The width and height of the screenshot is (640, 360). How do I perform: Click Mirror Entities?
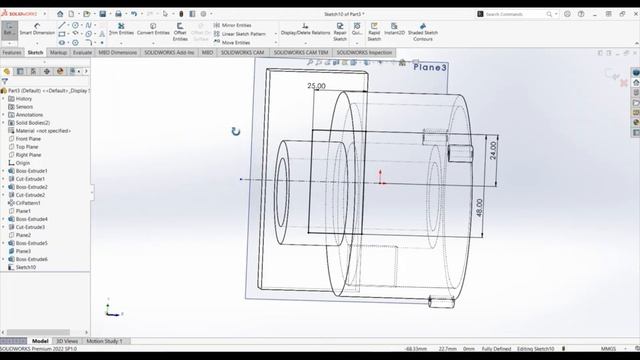(232, 25)
